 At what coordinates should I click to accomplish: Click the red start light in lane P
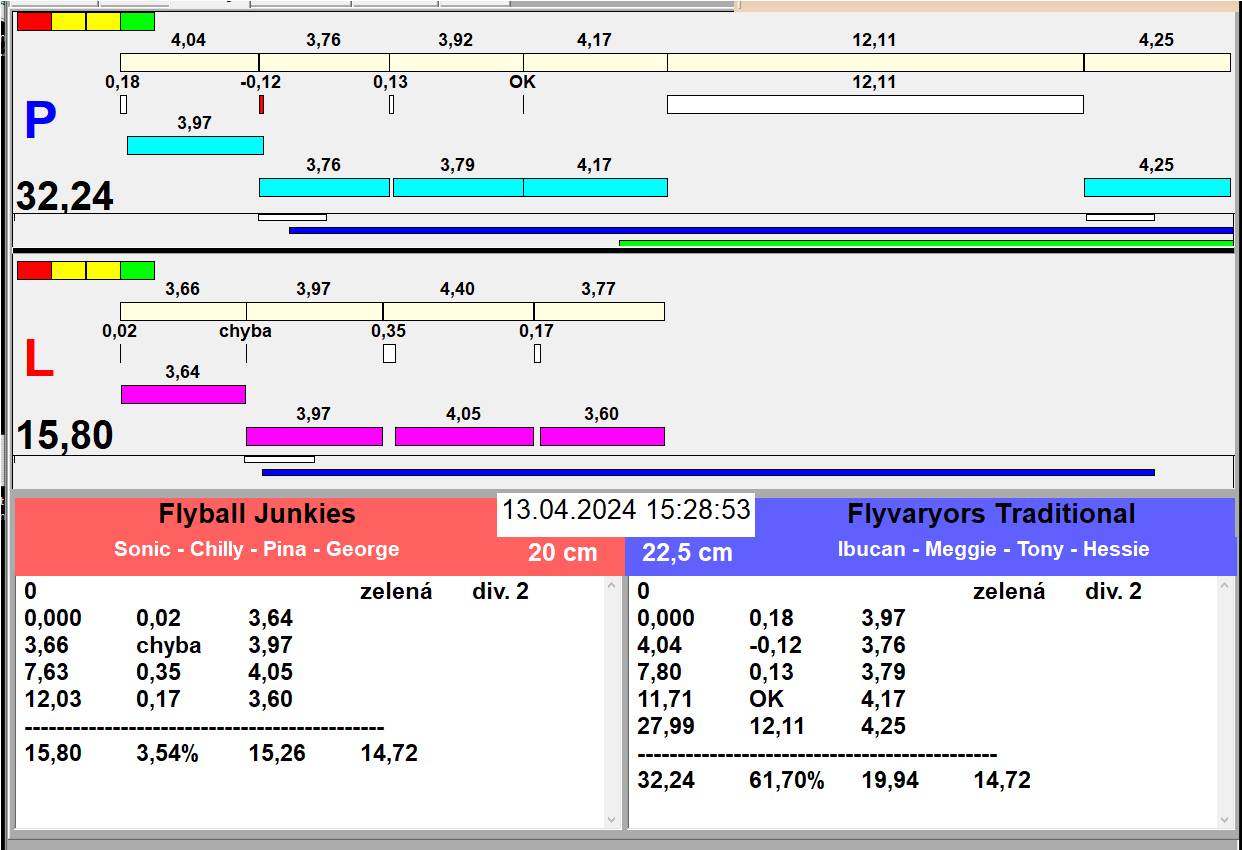pyautogui.click(x=34, y=21)
